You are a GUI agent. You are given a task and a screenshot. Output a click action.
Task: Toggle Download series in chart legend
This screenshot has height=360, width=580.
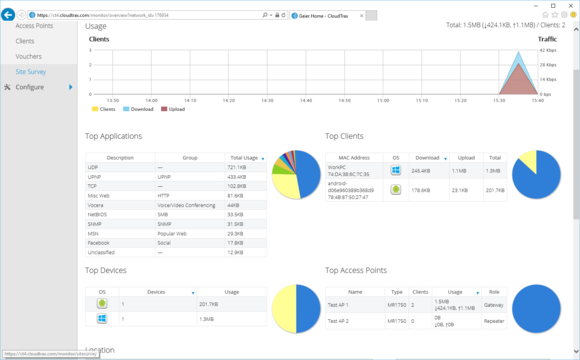138,109
